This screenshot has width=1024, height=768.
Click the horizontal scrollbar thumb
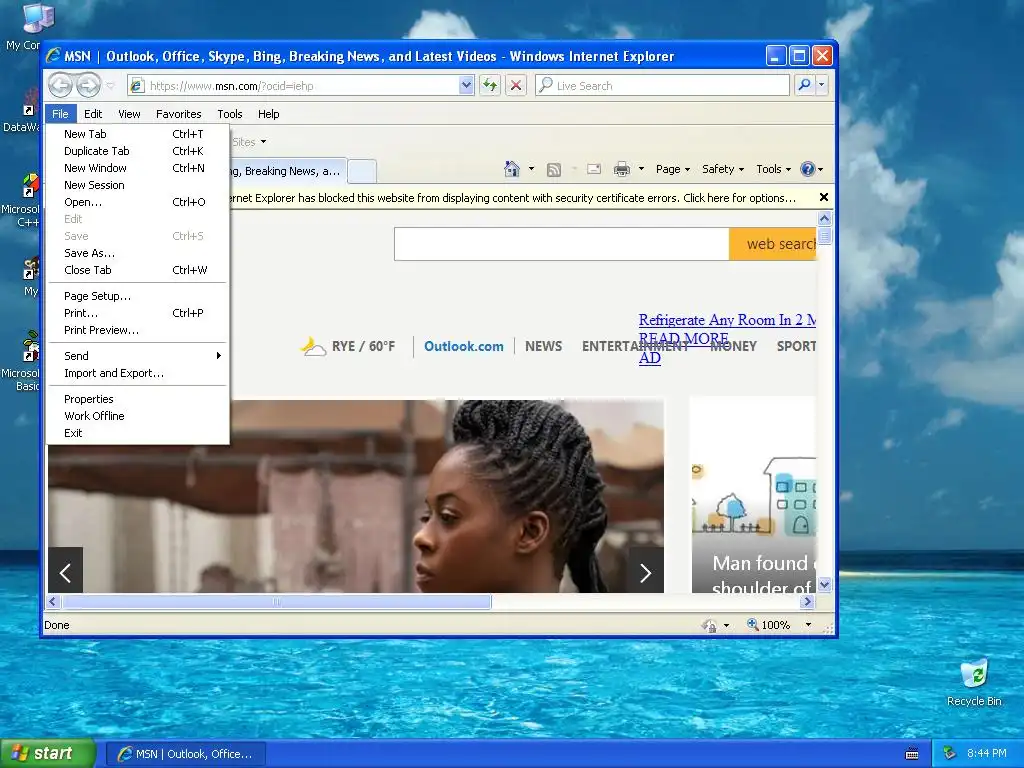(277, 601)
